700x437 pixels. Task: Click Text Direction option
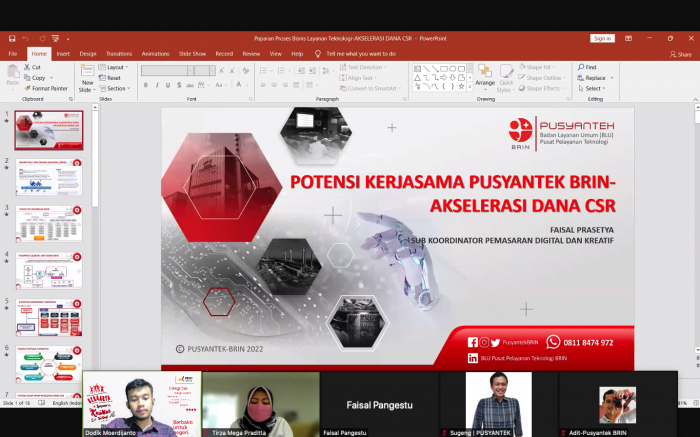363,67
